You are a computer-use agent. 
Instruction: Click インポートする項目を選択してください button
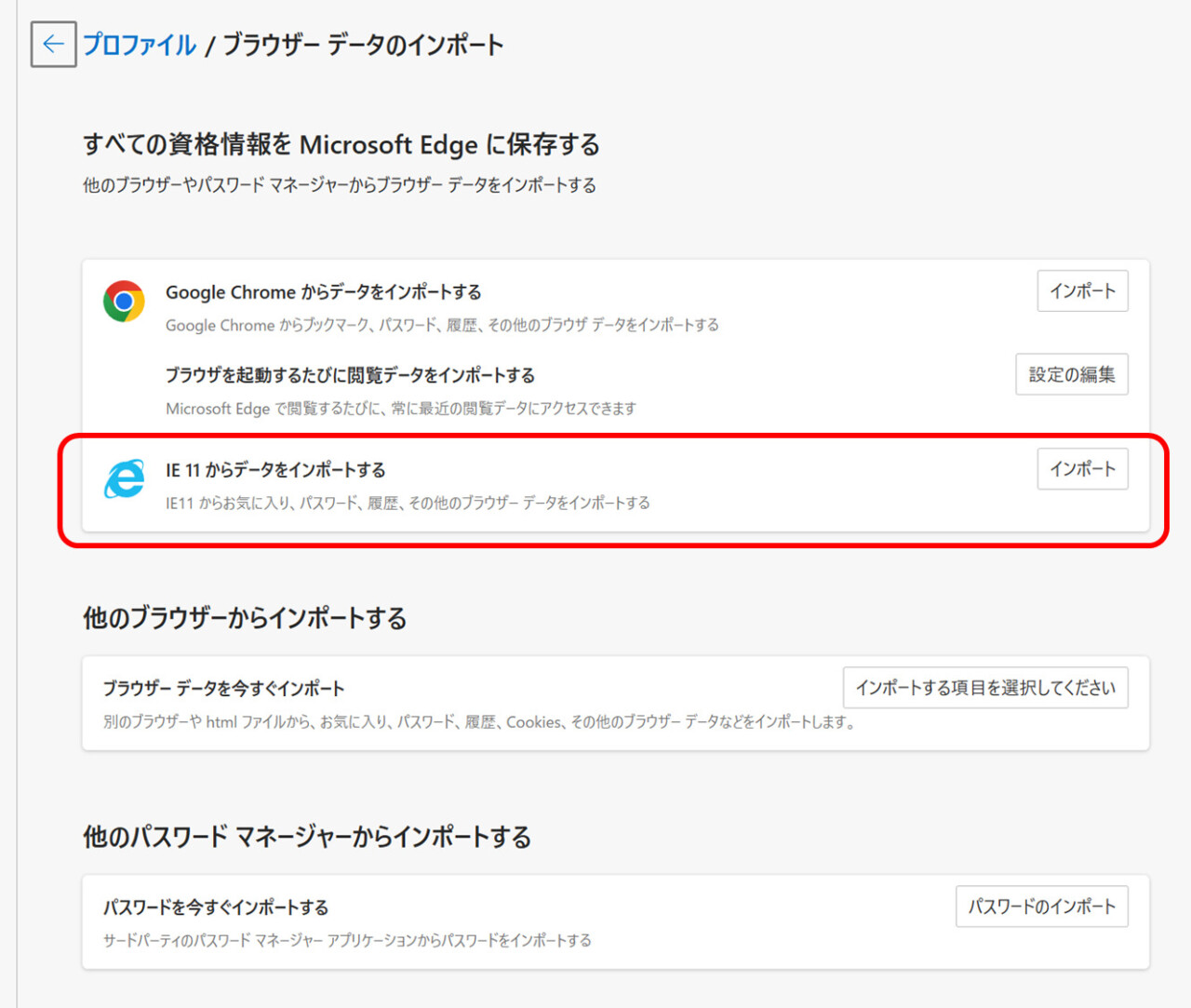tap(985, 688)
